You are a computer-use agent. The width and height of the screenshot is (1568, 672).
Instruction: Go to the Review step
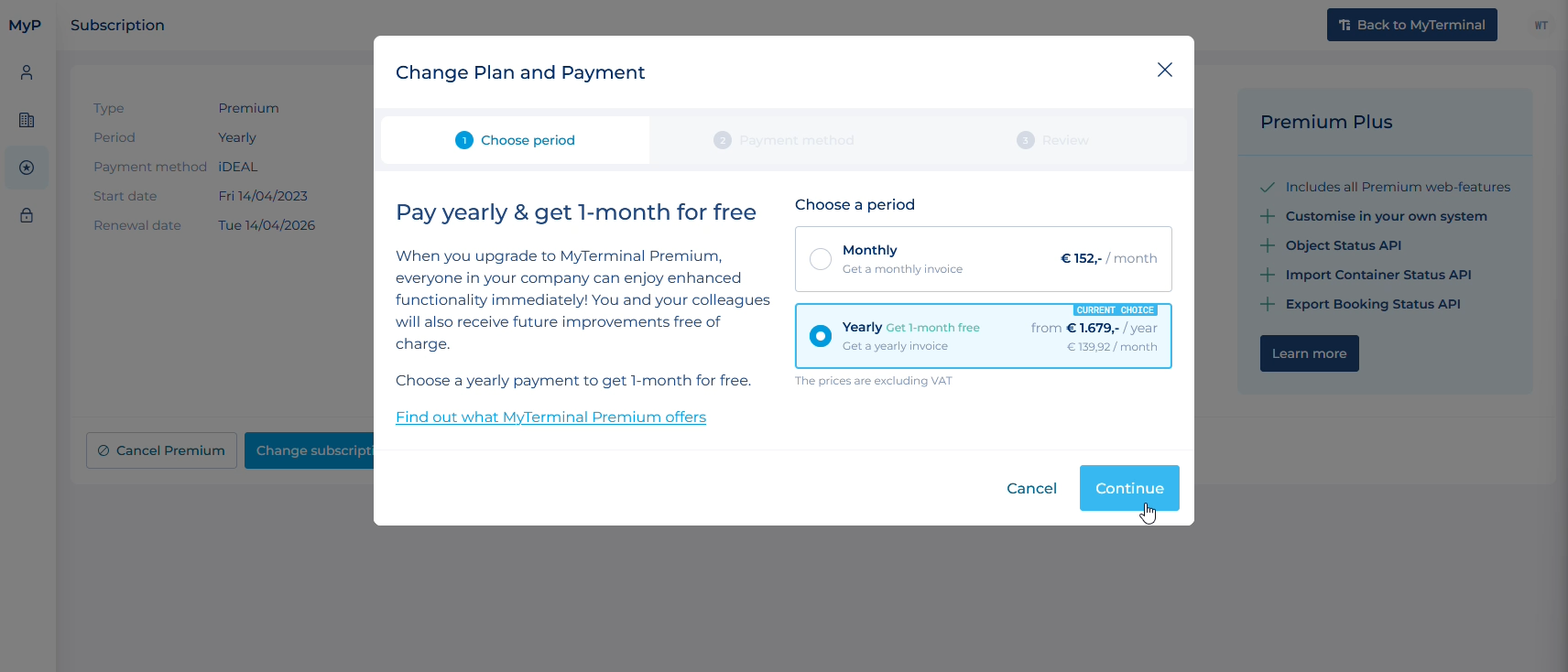(1052, 140)
